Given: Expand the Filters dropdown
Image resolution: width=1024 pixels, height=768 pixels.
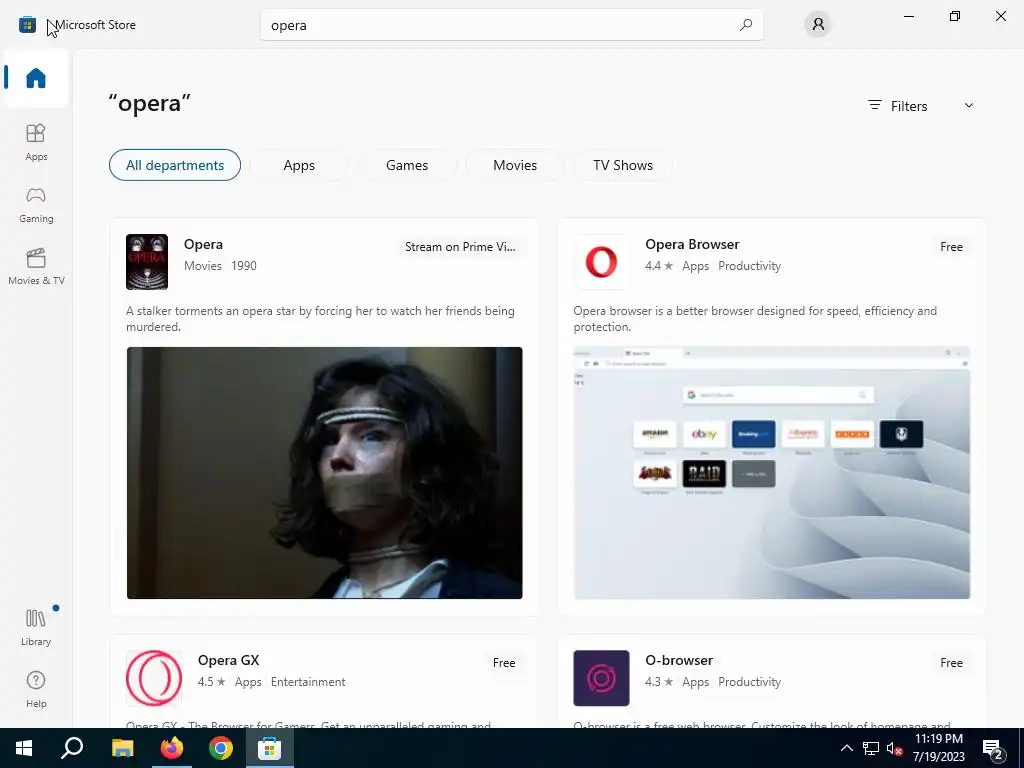Looking at the screenshot, I should click(x=921, y=106).
